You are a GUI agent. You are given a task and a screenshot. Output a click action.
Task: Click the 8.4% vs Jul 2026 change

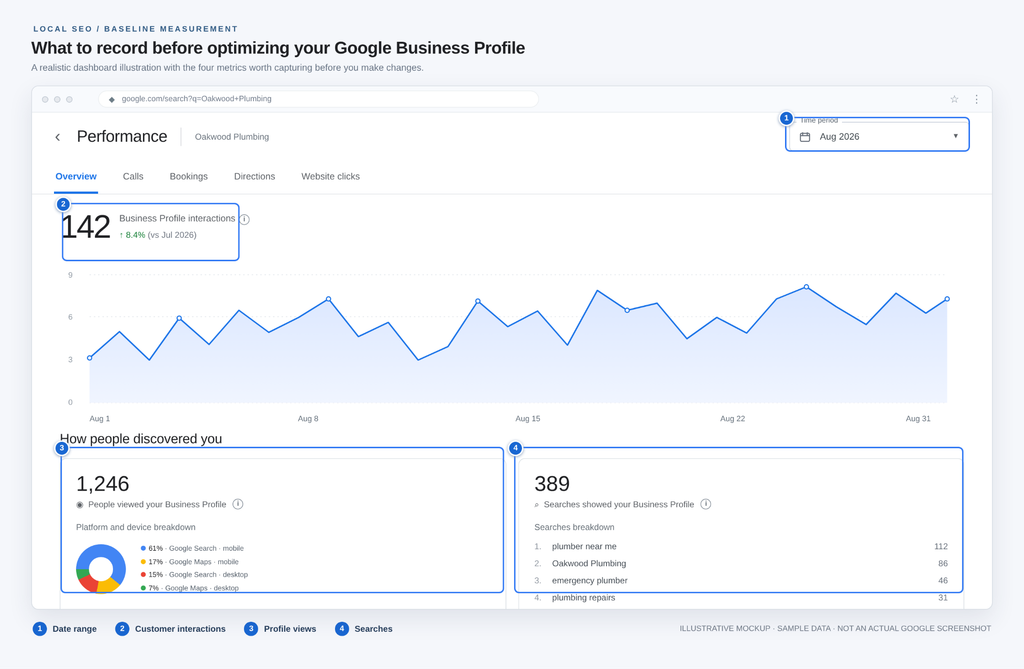point(157,235)
